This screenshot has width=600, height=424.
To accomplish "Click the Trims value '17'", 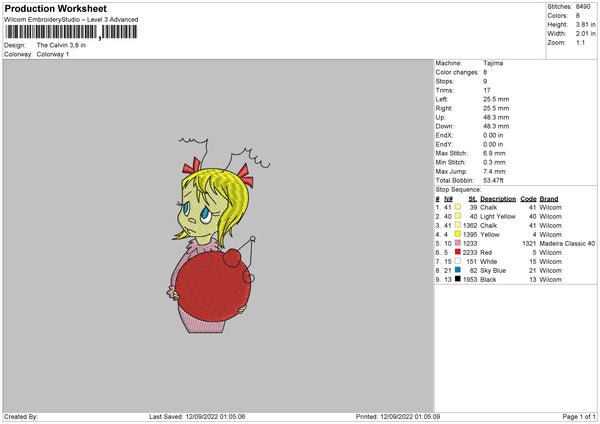I will click(487, 90).
